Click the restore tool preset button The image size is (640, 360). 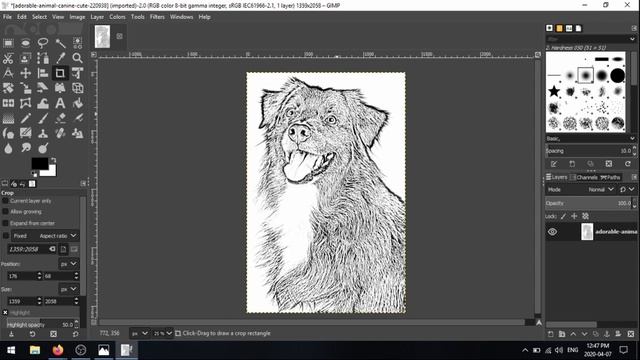coord(32,334)
